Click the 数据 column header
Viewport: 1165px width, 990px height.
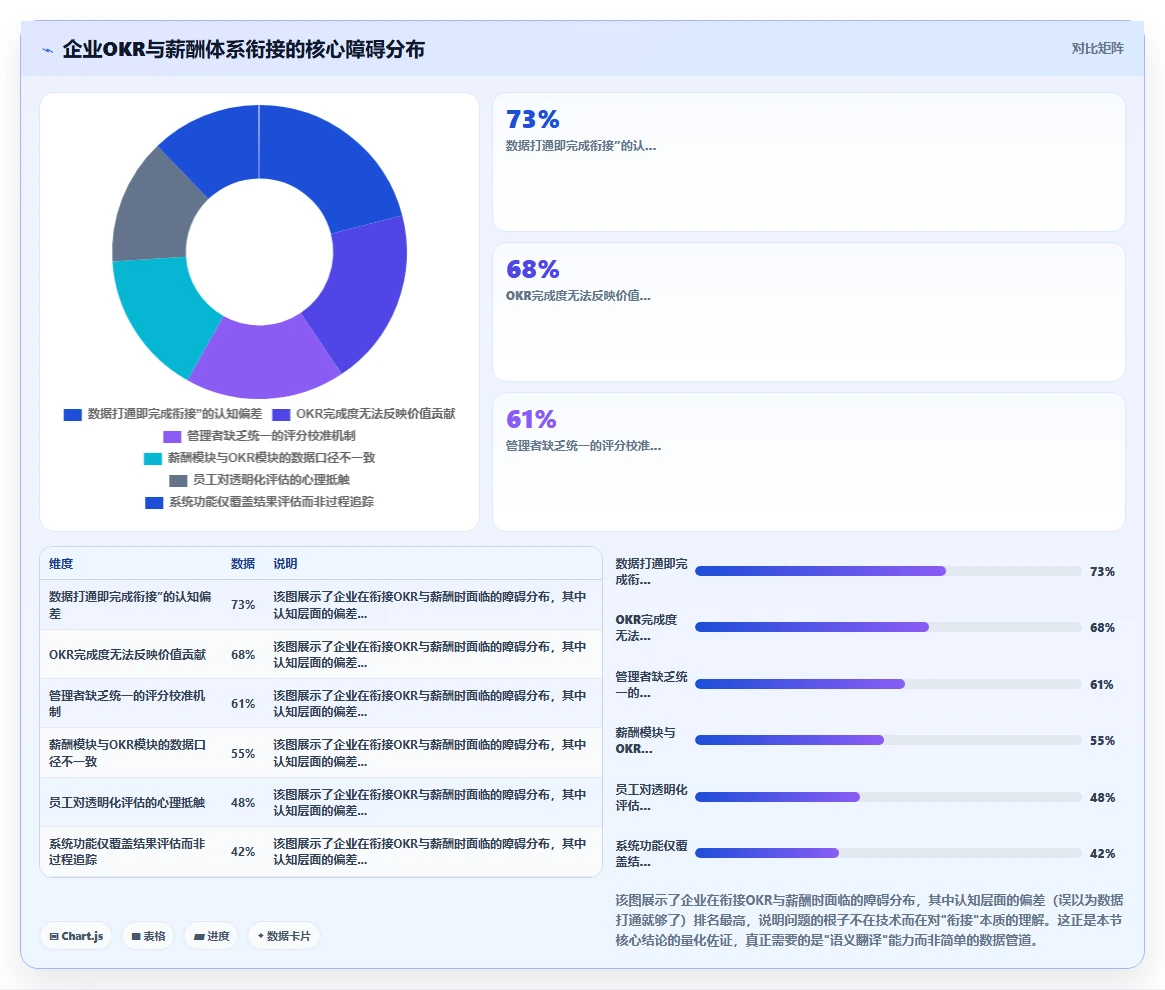coord(242,563)
